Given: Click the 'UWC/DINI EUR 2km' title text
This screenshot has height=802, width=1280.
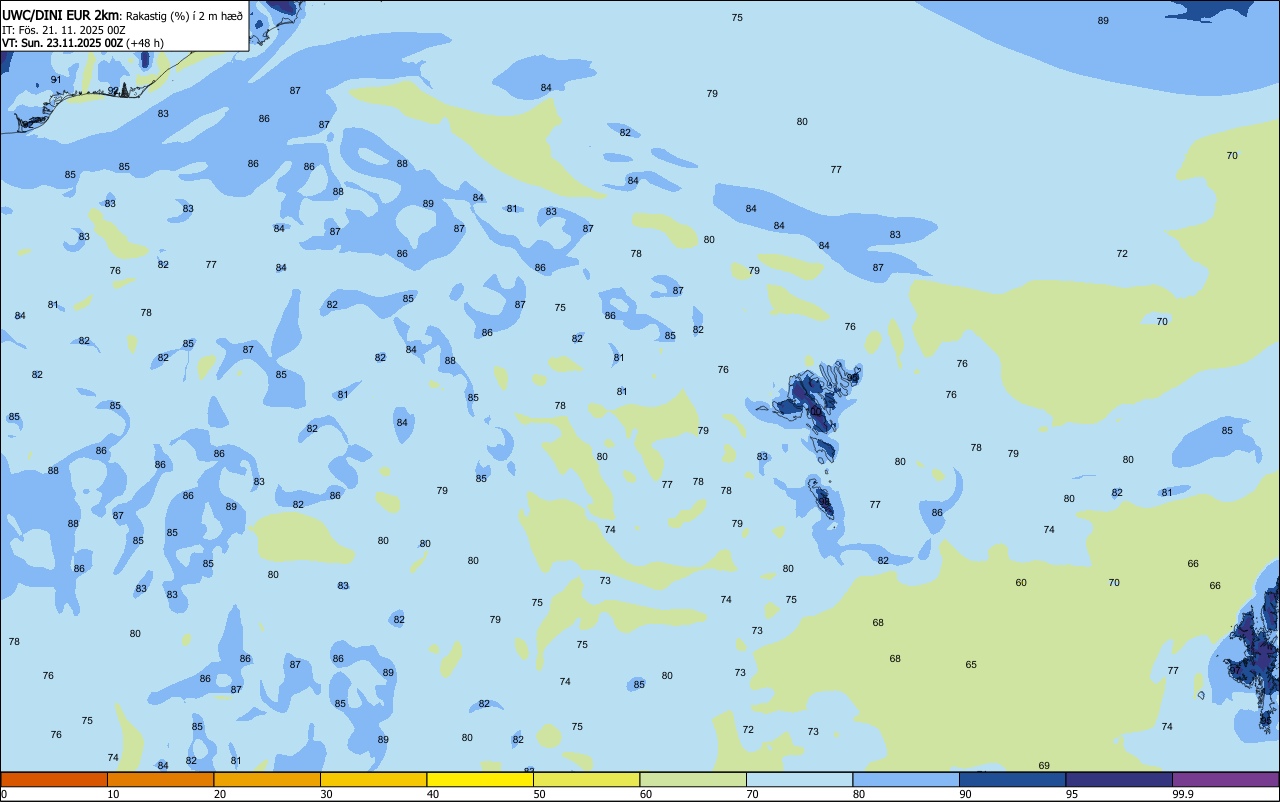Looking at the screenshot, I should click(x=60, y=15).
